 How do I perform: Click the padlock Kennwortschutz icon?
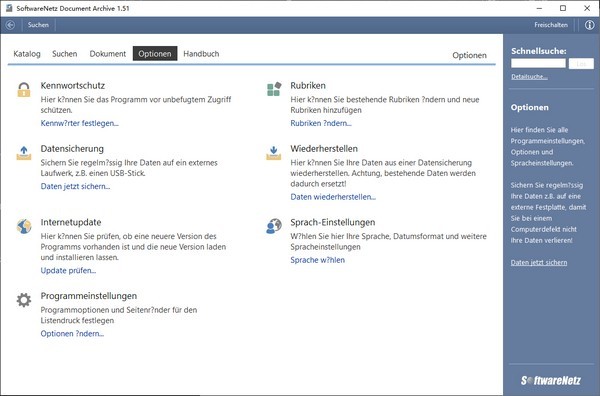(24, 90)
